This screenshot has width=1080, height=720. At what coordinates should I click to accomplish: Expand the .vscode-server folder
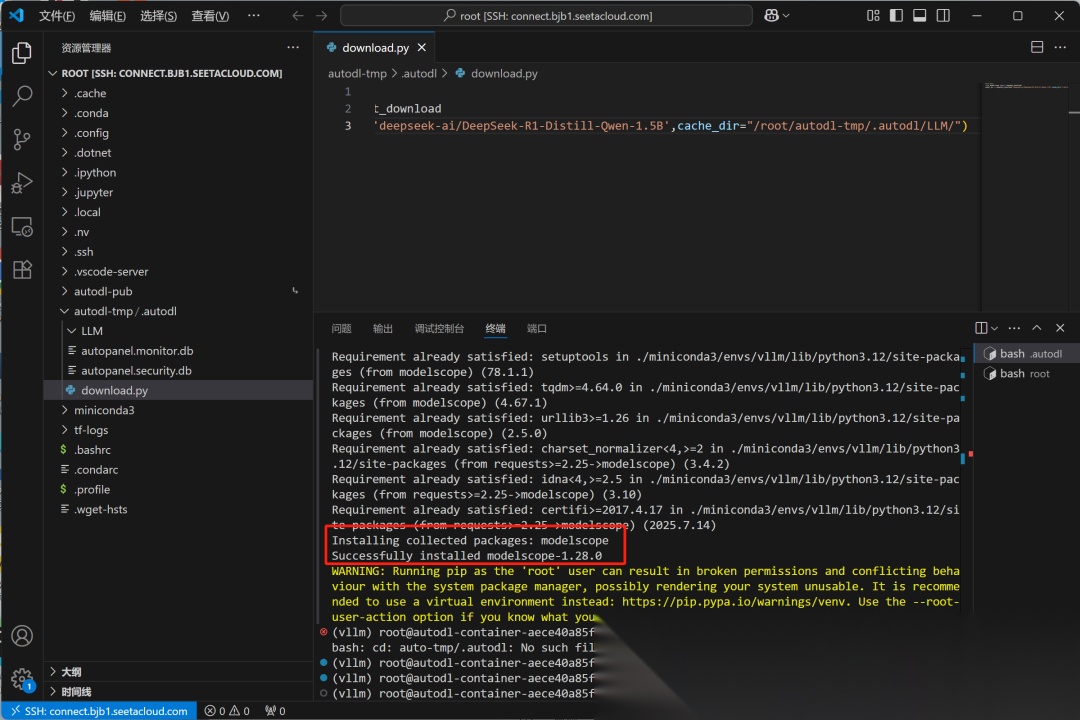click(x=178, y=271)
